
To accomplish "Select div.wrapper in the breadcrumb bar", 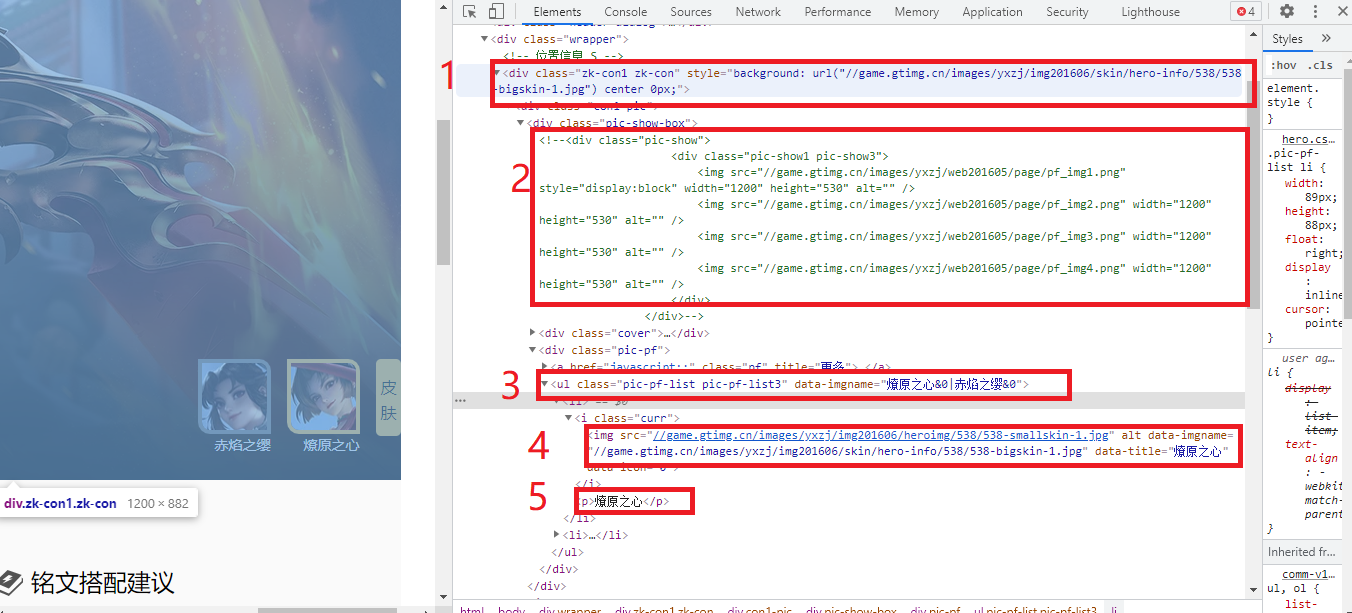I will point(570,608).
